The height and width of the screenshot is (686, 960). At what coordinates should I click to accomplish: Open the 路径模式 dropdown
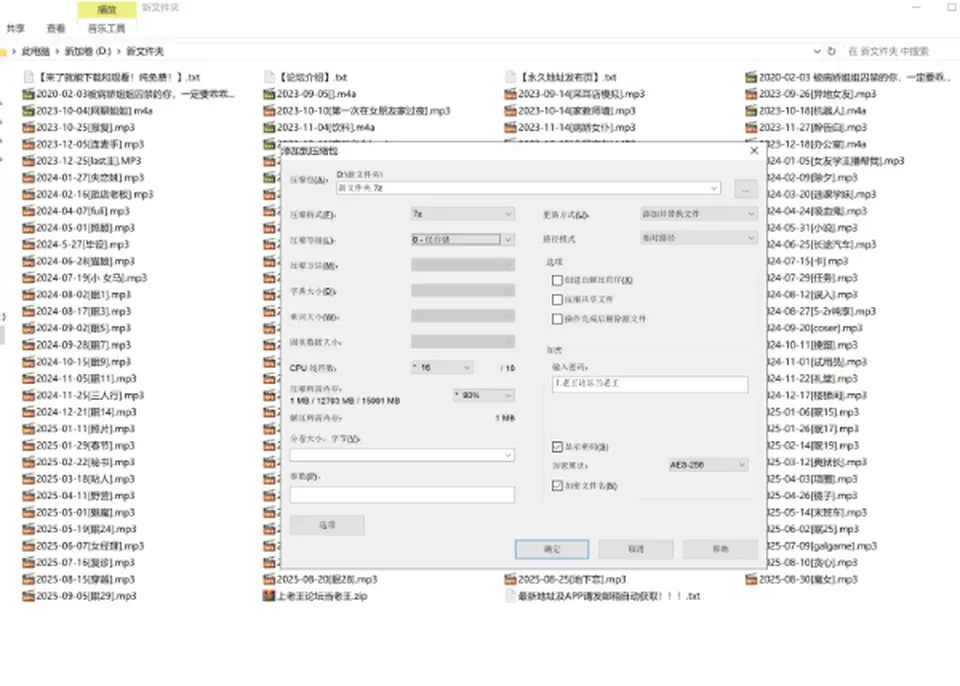(x=699, y=238)
